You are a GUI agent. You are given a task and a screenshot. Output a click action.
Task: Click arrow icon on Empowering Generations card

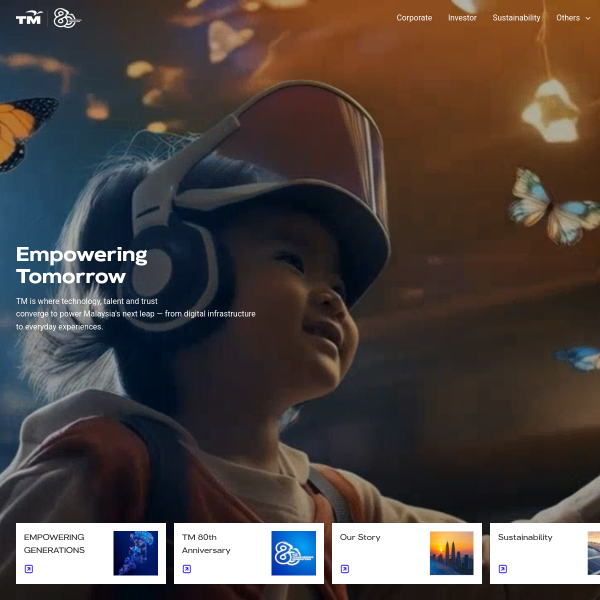29,569
